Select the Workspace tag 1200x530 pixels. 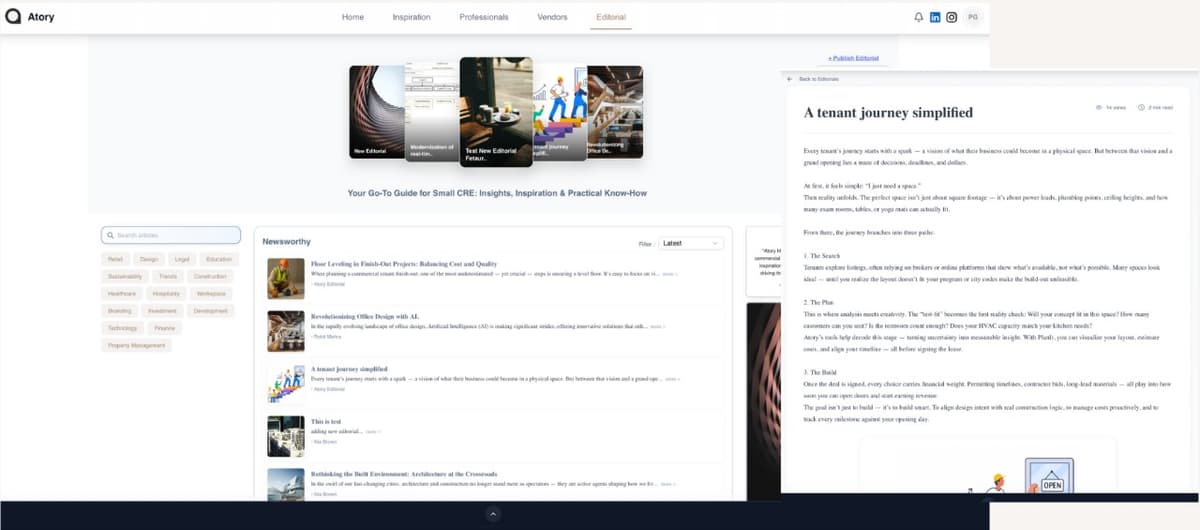pyautogui.click(x=211, y=294)
